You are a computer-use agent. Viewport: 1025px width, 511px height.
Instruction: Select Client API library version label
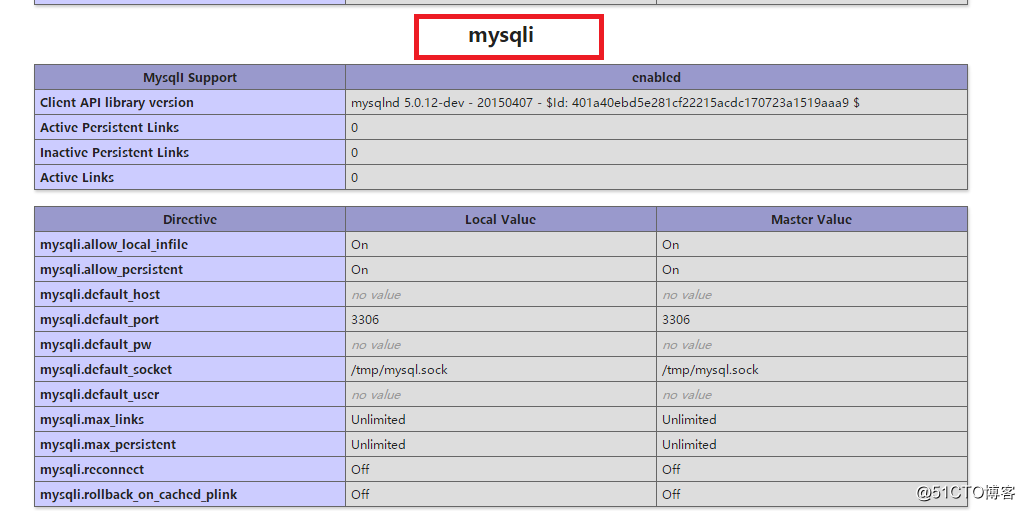[x=117, y=103]
